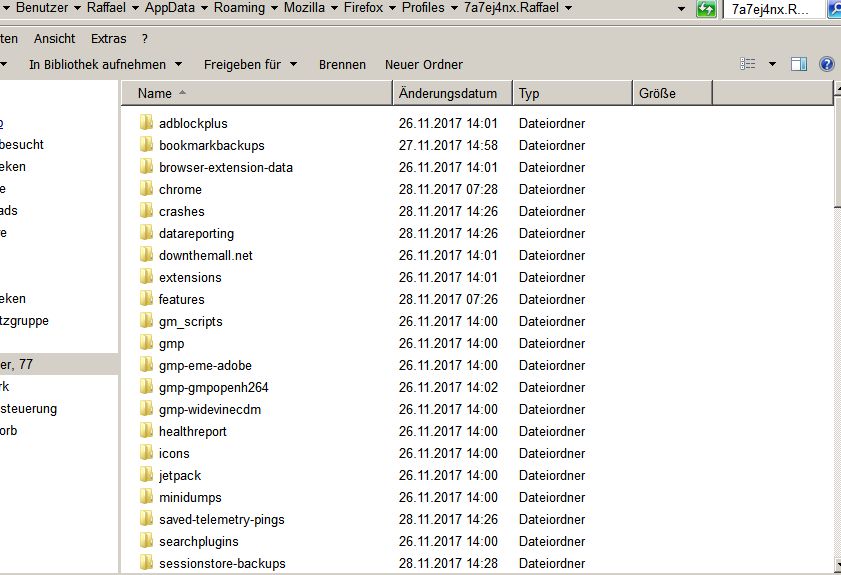Click the features folder icon

click(146, 299)
